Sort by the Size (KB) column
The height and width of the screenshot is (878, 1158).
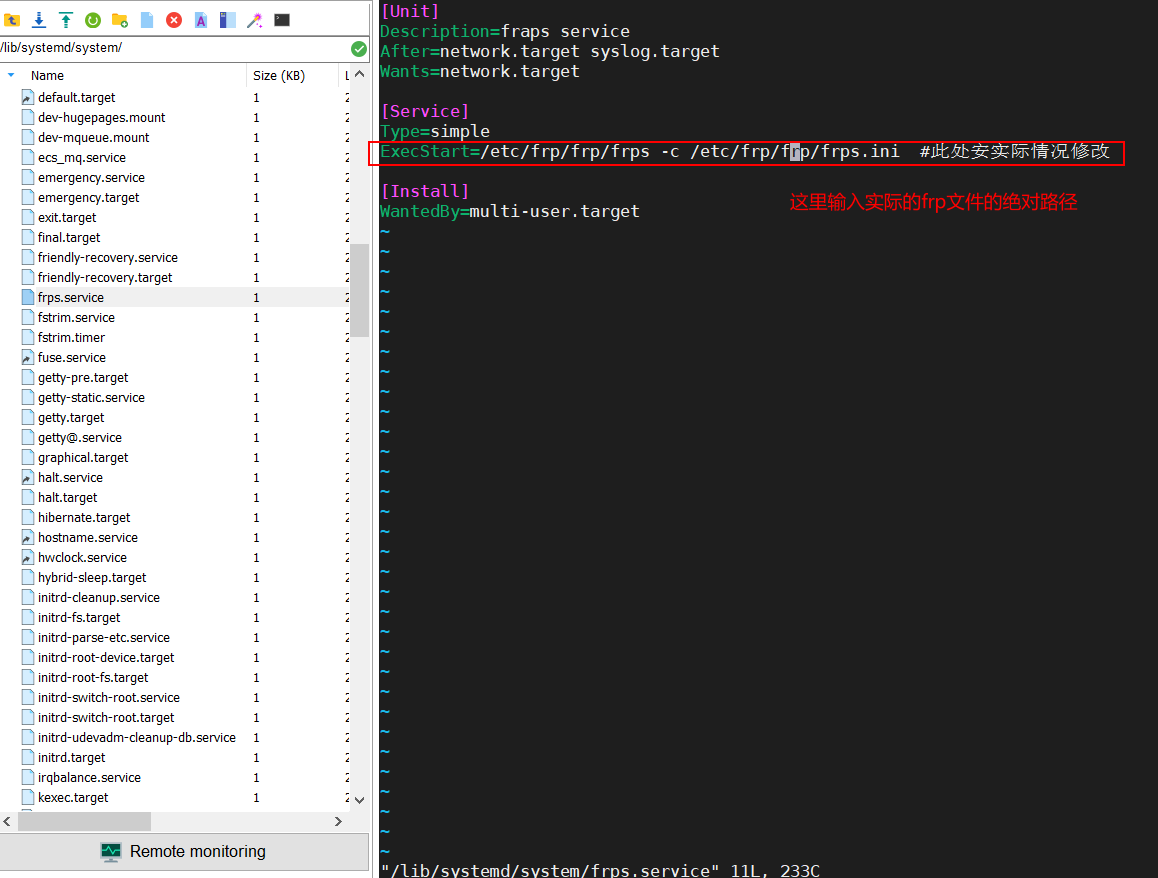(278, 75)
